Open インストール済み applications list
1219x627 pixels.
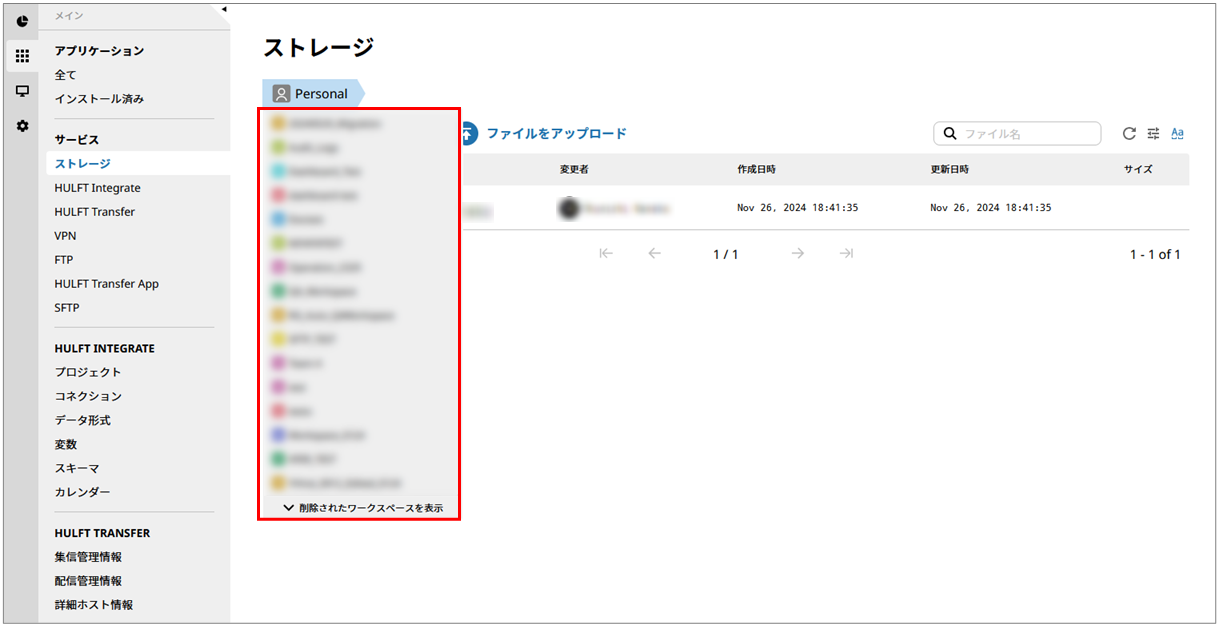[99, 99]
